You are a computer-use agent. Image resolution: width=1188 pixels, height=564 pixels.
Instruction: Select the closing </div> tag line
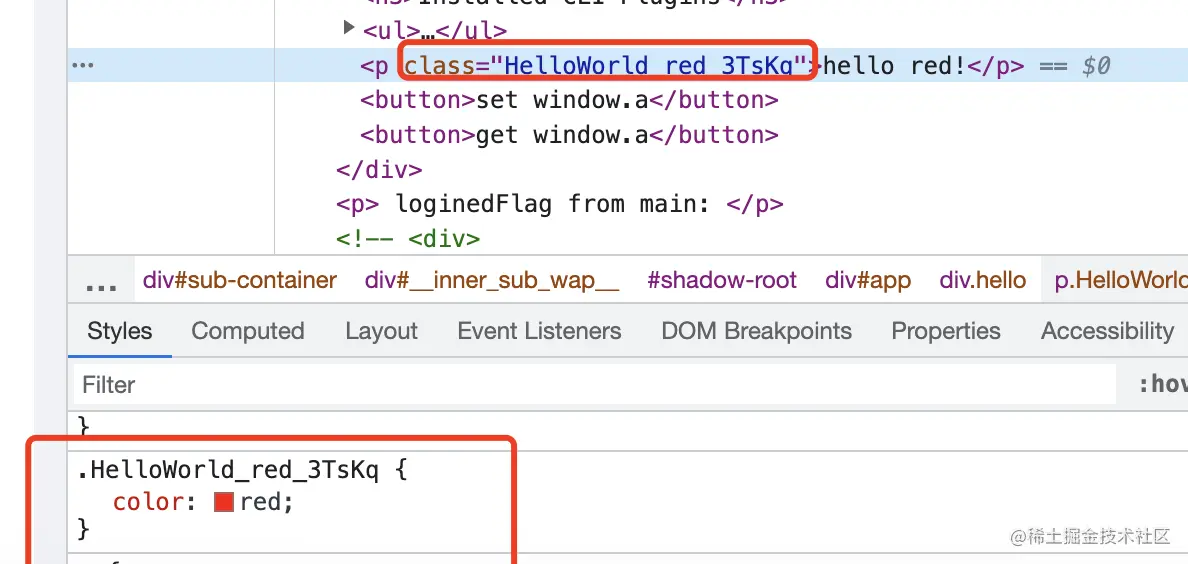point(379,170)
